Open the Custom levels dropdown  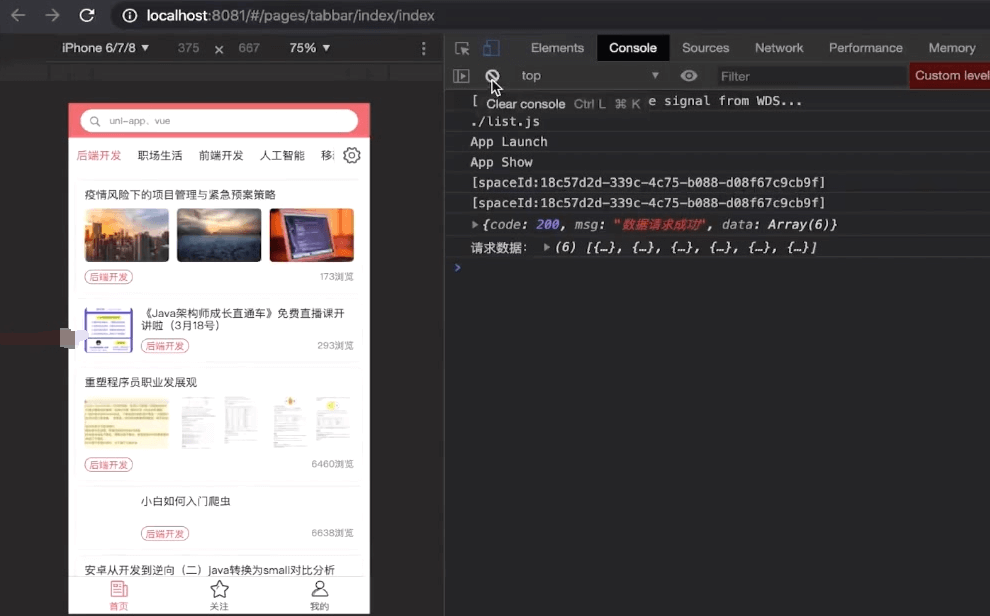pos(950,75)
